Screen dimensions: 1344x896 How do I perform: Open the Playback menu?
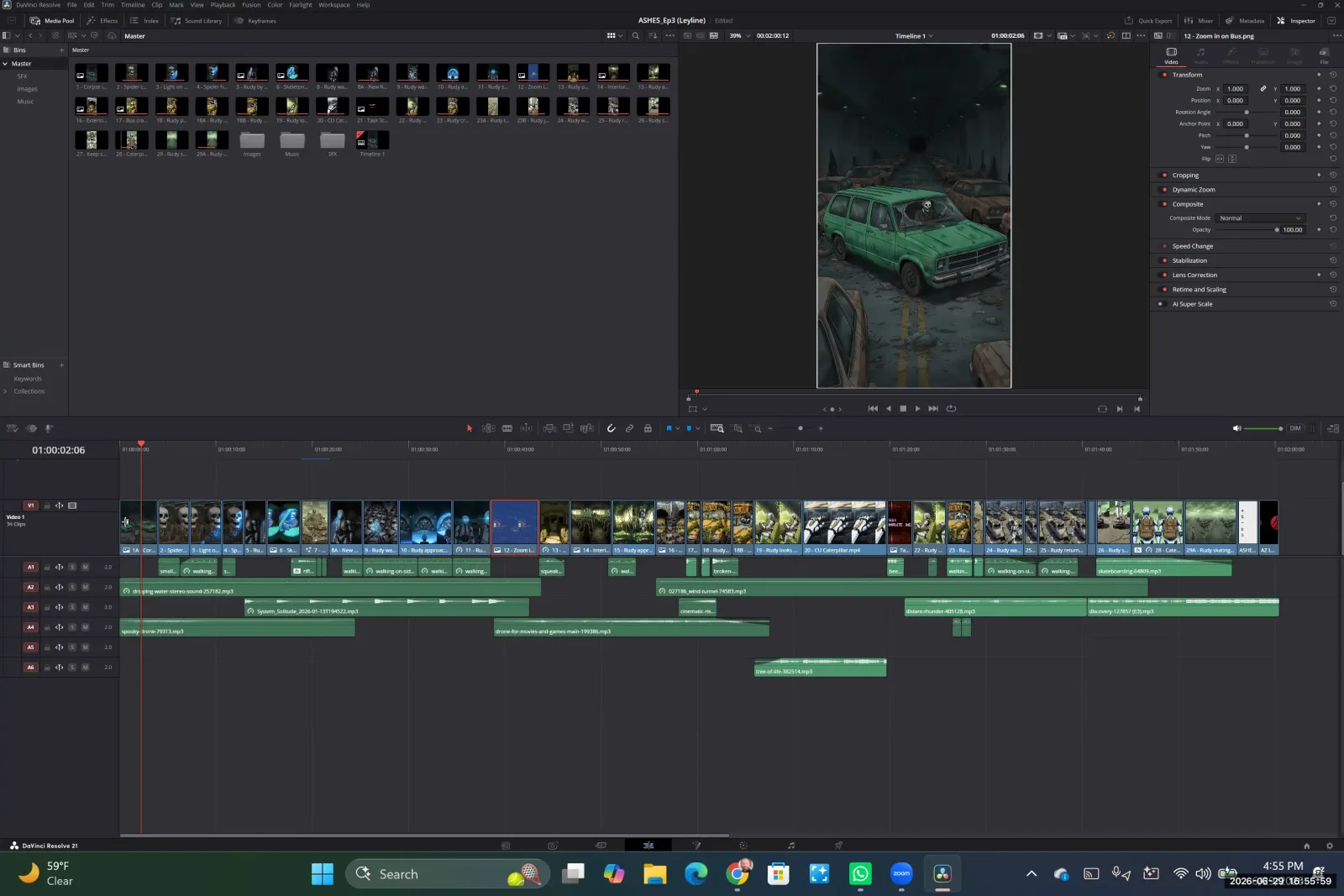[223, 5]
